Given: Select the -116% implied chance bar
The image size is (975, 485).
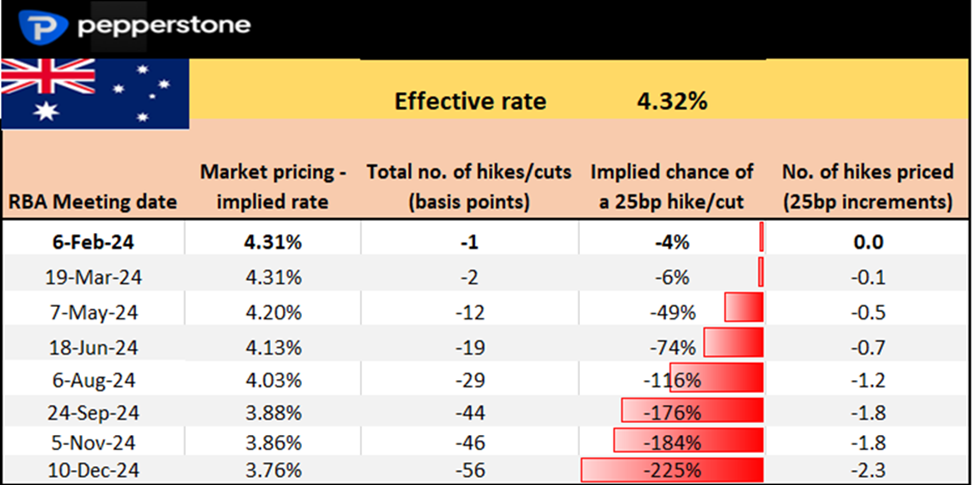Looking at the screenshot, I should click(x=716, y=380).
